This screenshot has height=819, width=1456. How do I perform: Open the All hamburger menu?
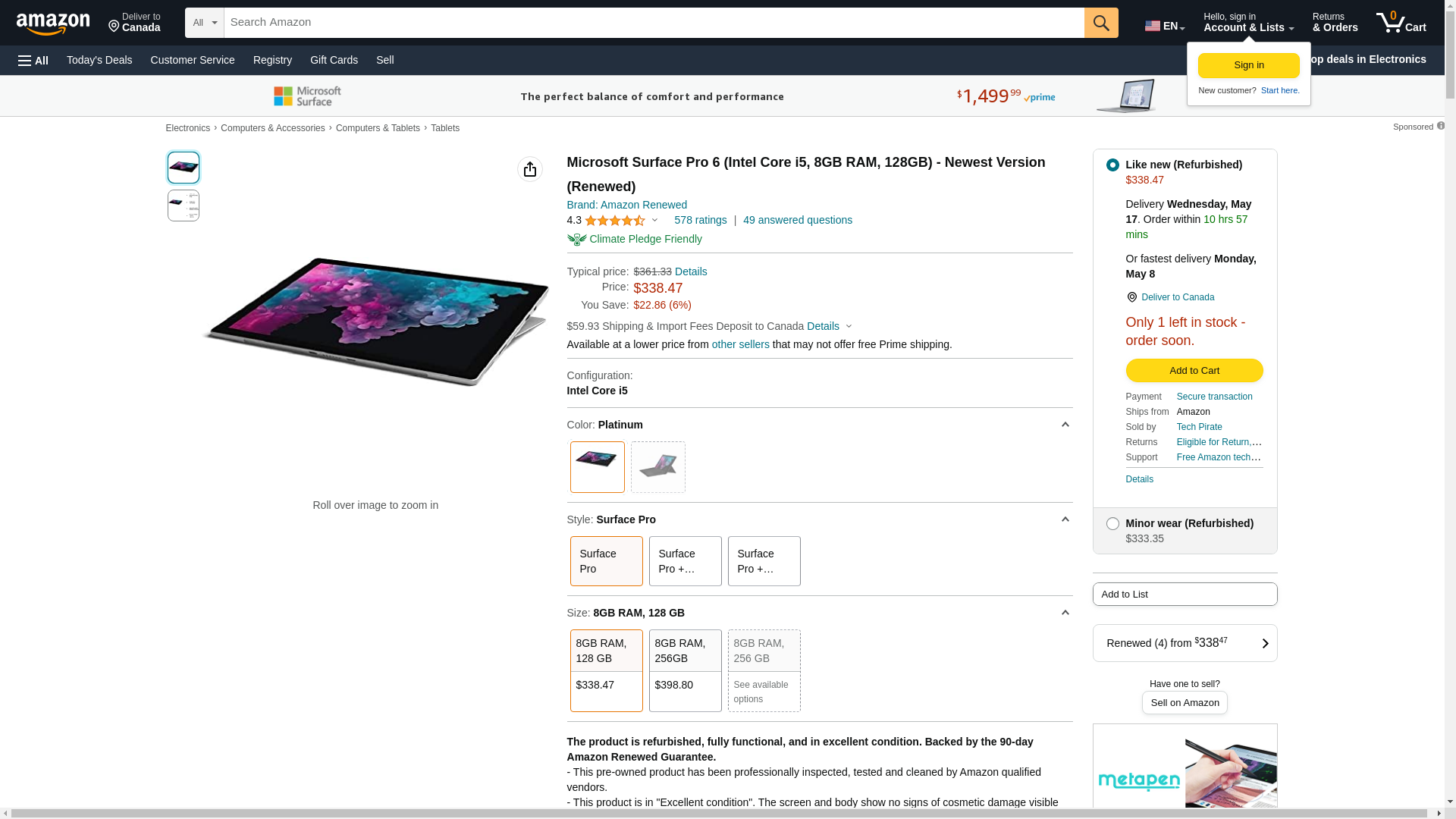33,61
